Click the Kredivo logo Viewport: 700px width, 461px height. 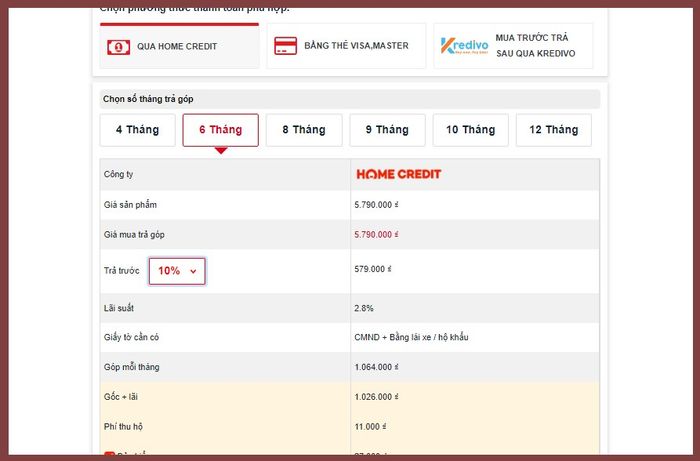(462, 46)
